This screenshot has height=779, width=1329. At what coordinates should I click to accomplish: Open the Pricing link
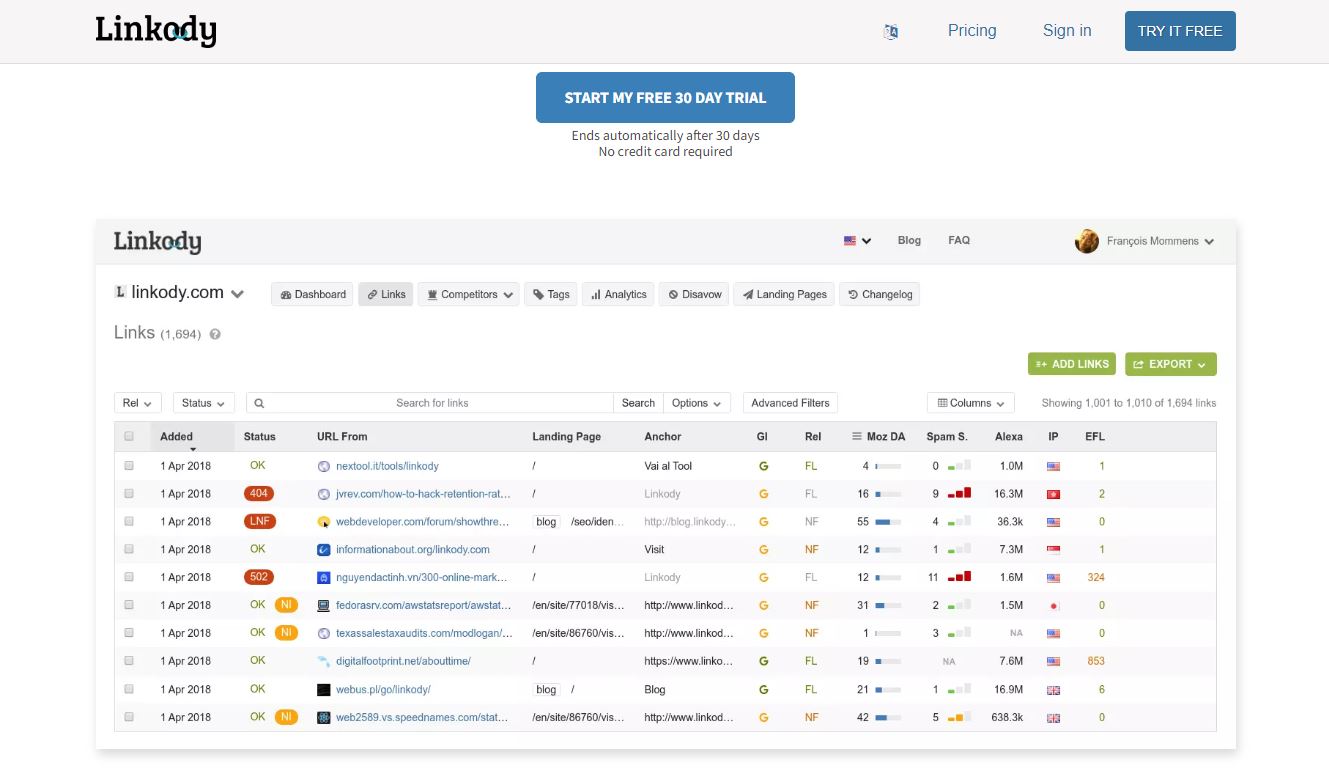pos(972,31)
